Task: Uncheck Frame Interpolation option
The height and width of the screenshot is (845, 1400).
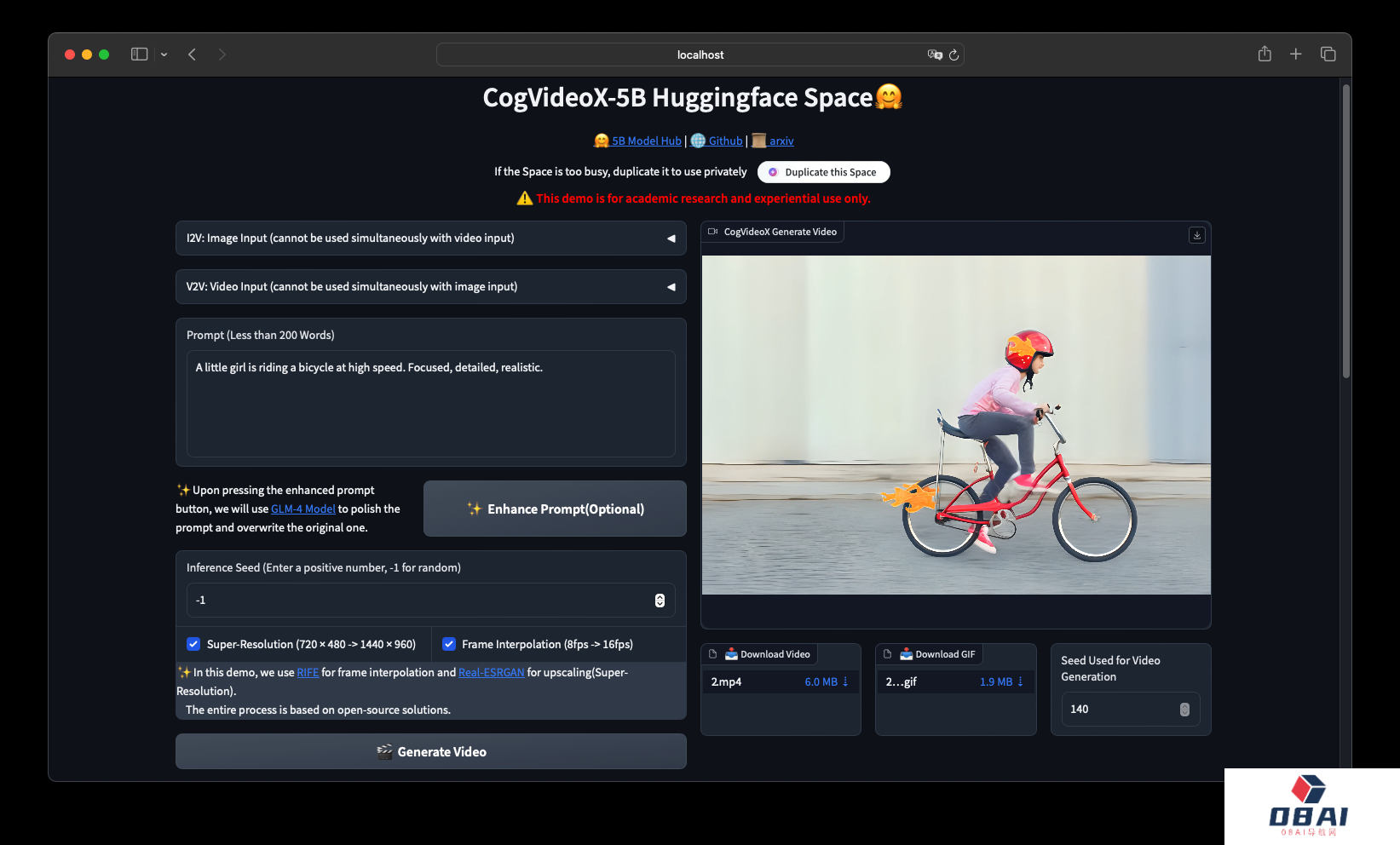Action: click(449, 644)
